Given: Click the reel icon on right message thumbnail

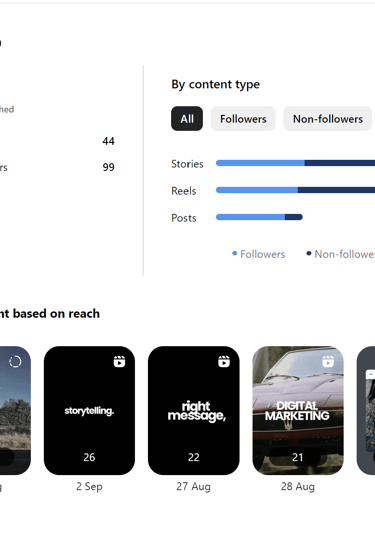Looking at the screenshot, I should tap(224, 361).
